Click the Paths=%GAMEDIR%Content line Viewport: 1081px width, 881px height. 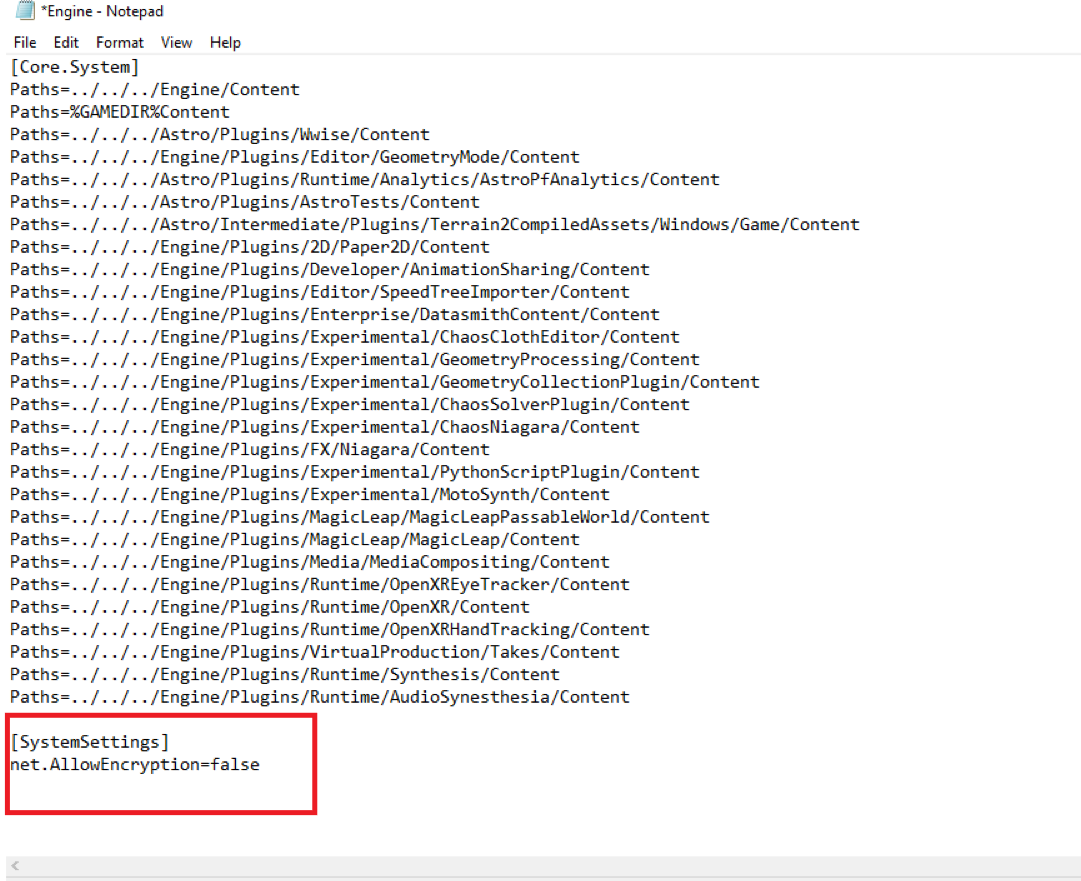tap(120, 112)
